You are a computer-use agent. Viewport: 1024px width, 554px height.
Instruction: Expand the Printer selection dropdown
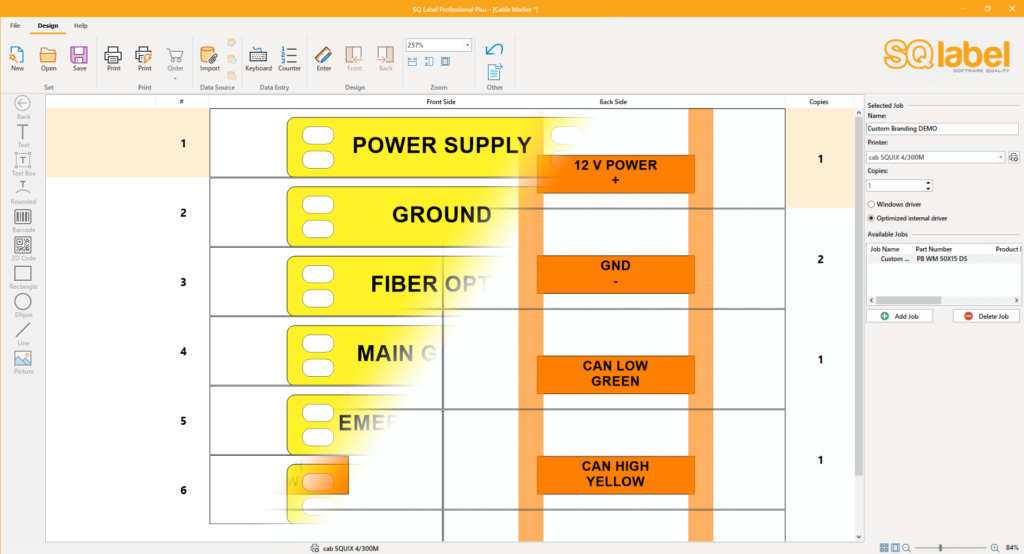click(1001, 157)
